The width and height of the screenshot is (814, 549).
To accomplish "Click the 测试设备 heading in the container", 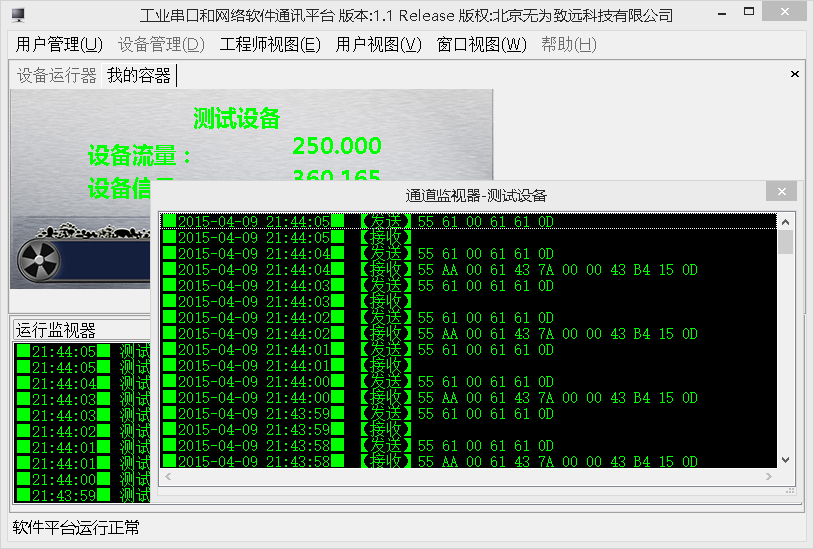I will click(237, 119).
